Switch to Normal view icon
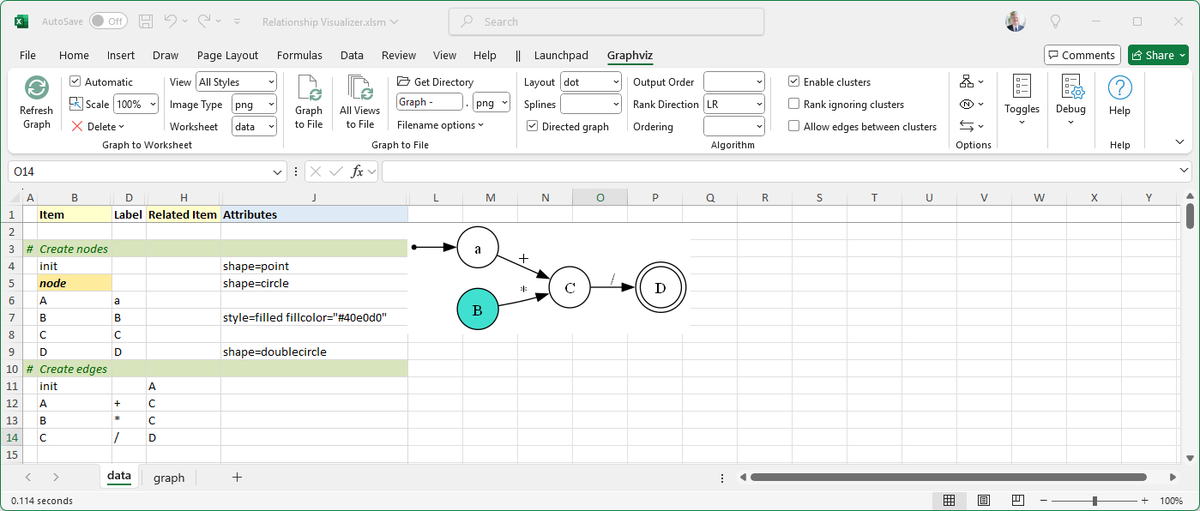Screen dimensions: 1200x511 pyautogui.click(x=949, y=500)
